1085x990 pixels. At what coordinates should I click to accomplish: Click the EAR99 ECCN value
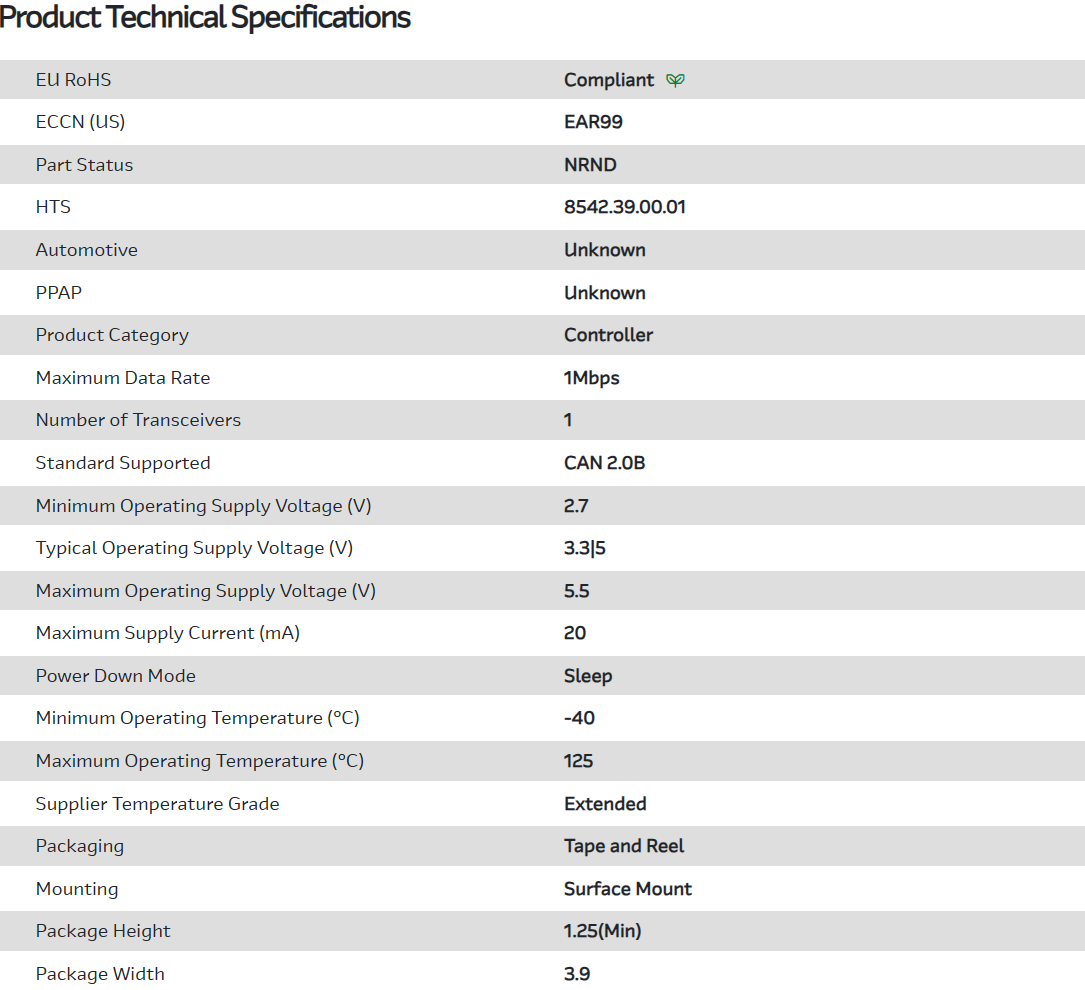click(x=593, y=122)
